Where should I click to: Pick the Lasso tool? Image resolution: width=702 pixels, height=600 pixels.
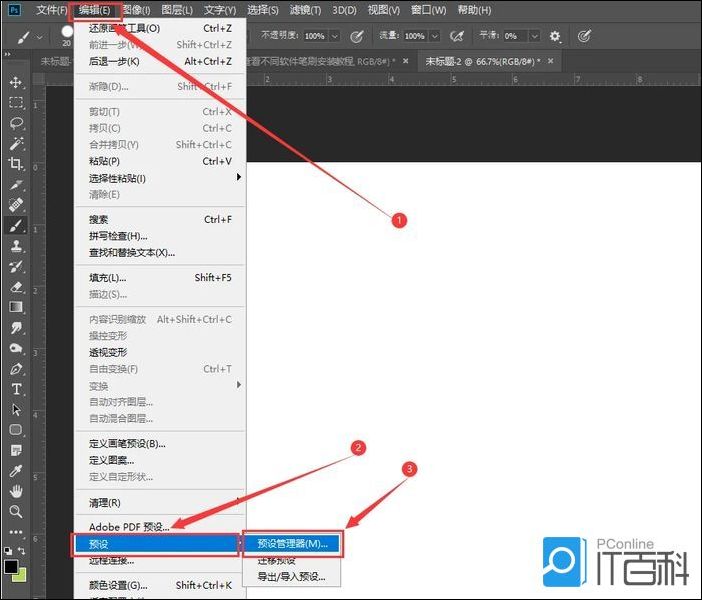[x=16, y=123]
